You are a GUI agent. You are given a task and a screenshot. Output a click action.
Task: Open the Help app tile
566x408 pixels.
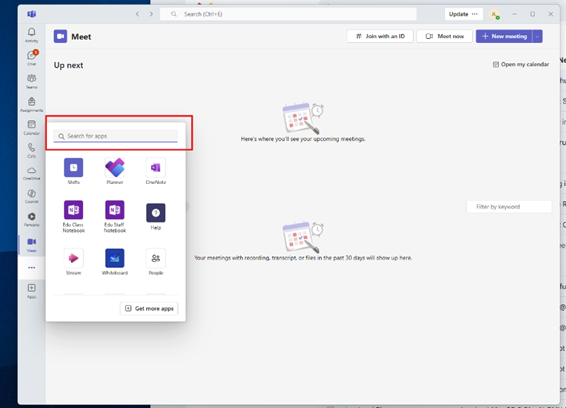point(156,217)
